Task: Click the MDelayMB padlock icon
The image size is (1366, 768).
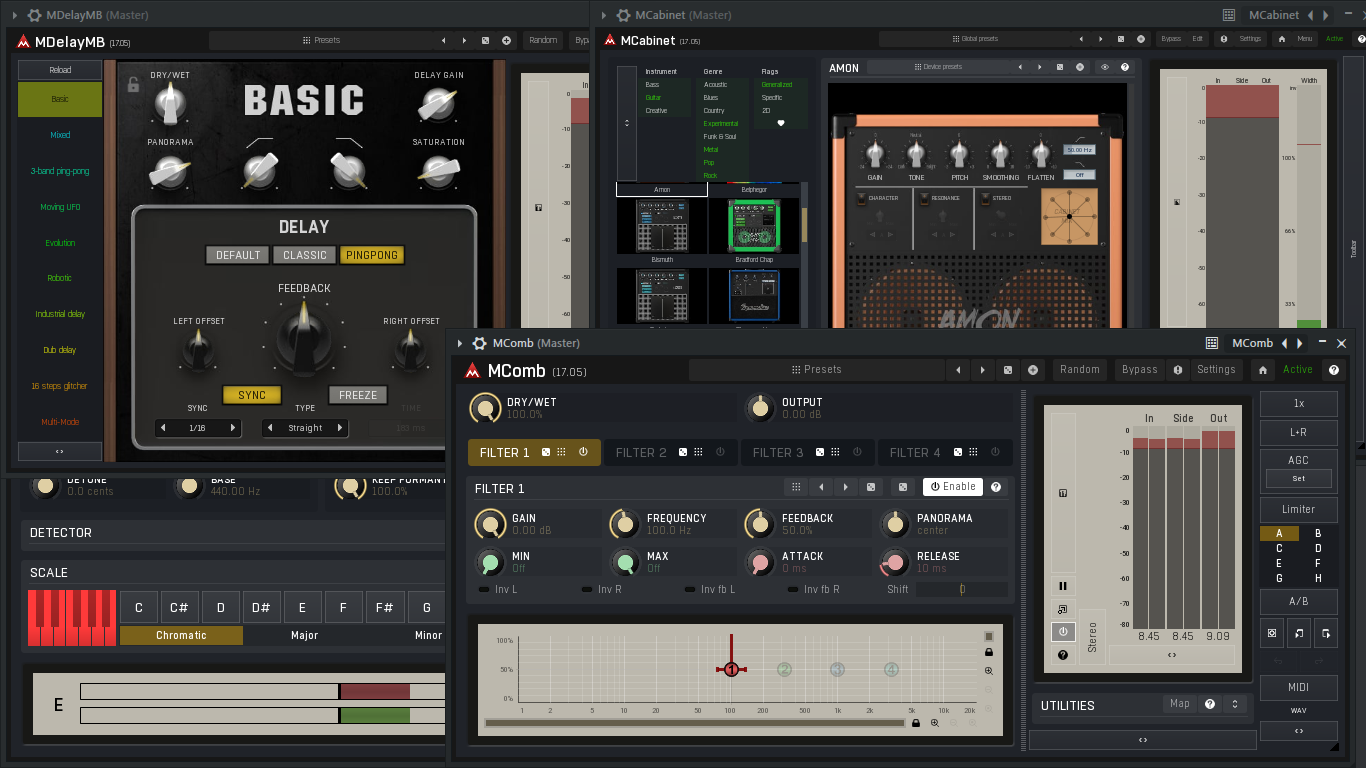Action: (x=134, y=85)
